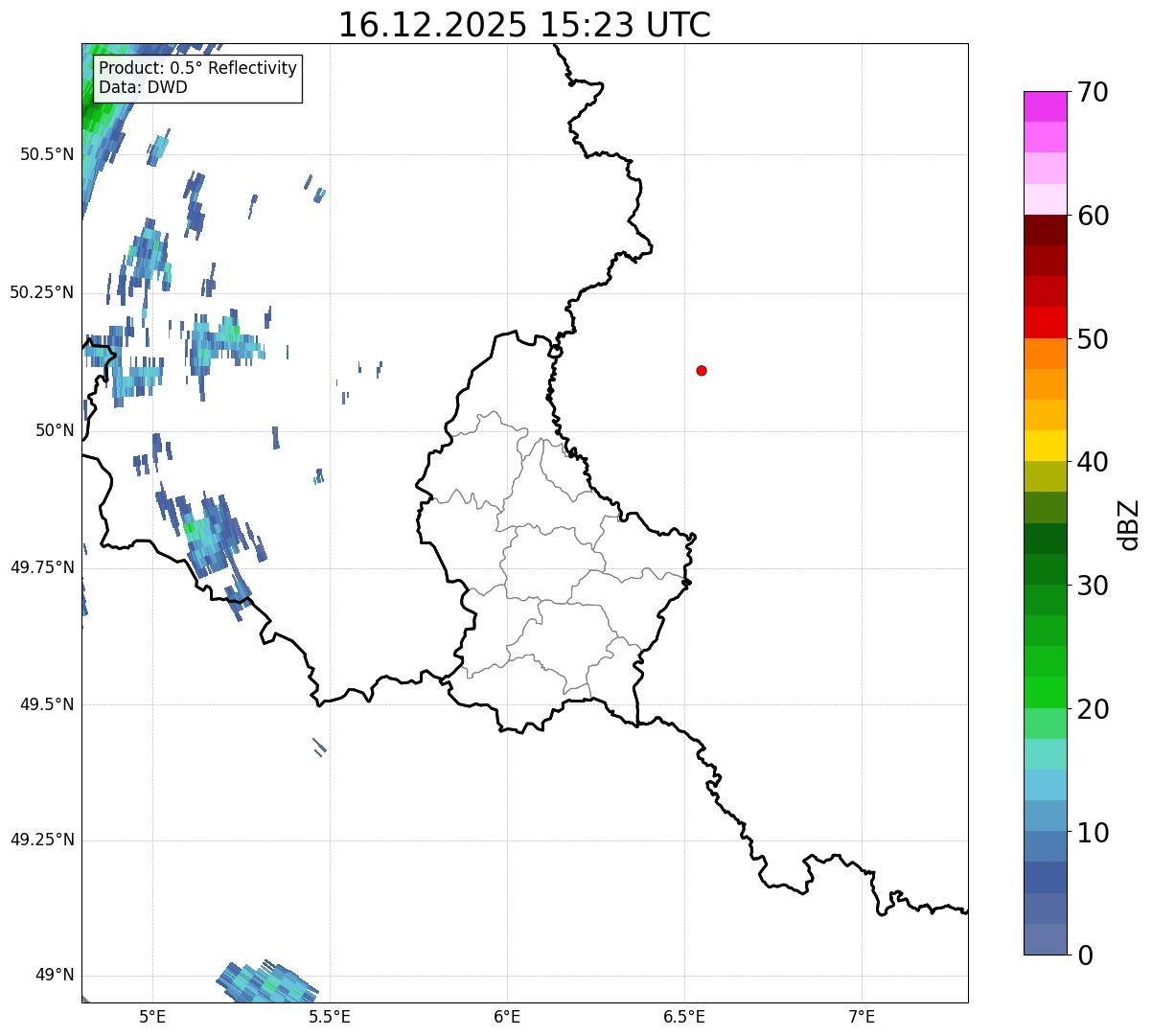This screenshot has height=1036, width=1152.
Task: Click the 49.25°N latitude label
Action: [42, 840]
